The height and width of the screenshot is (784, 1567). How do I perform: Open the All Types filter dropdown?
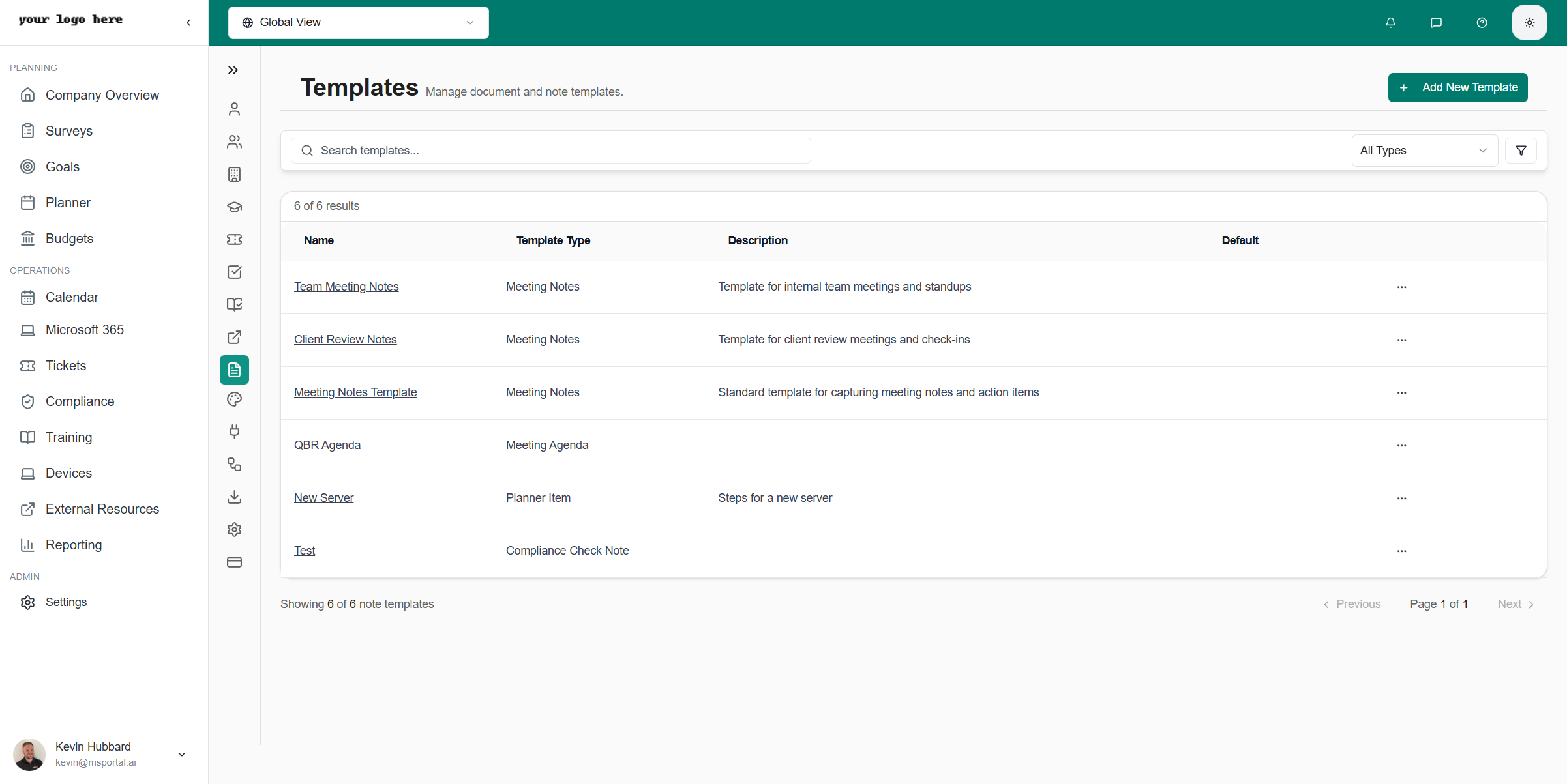tap(1424, 151)
